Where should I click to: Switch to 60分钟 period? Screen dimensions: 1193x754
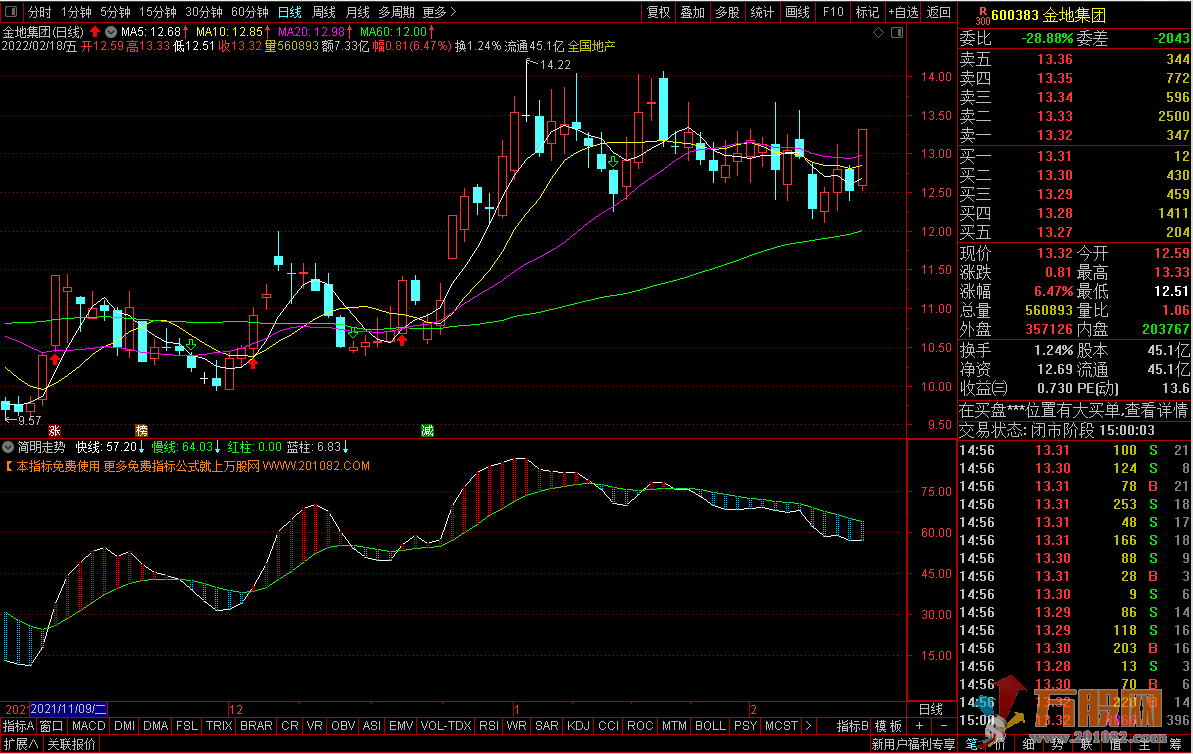pos(250,12)
